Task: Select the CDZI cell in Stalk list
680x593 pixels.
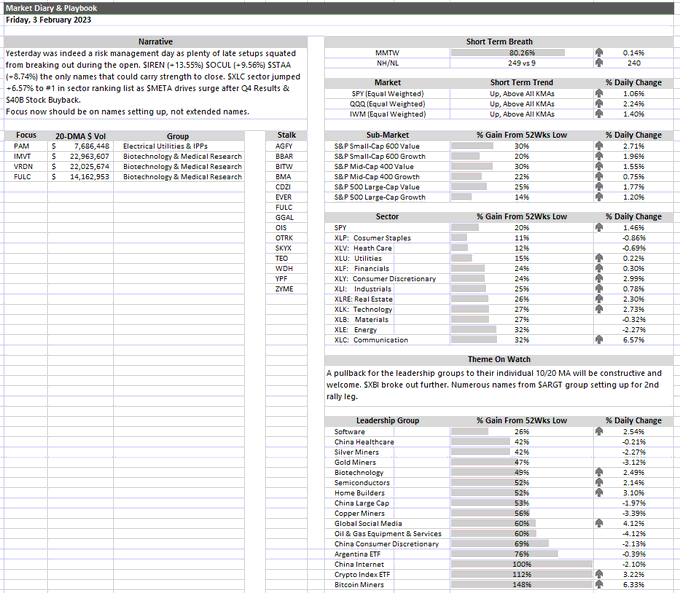Action: click(x=286, y=187)
